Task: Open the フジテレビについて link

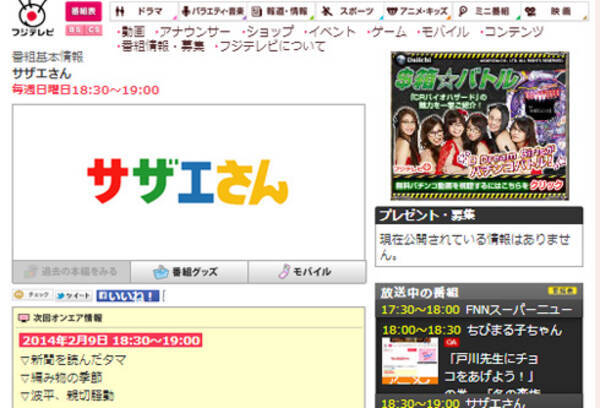Action: pyautogui.click(x=272, y=47)
